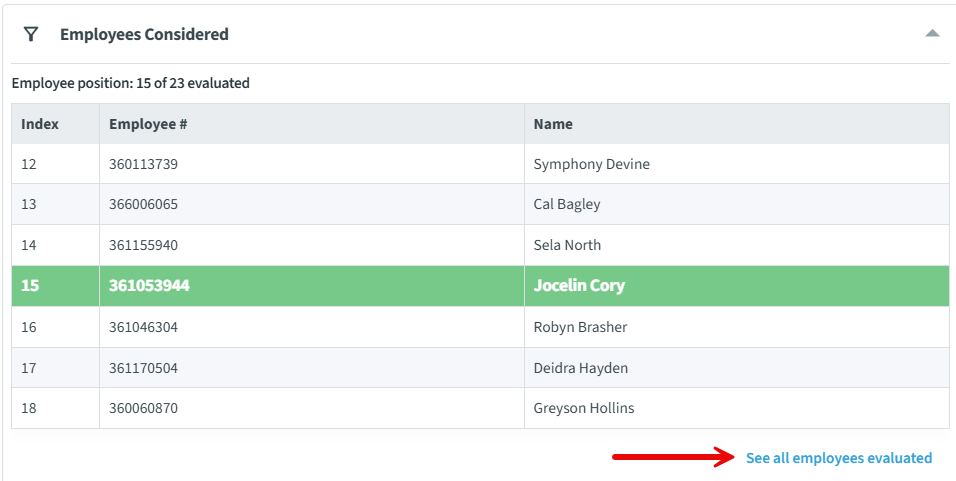The width and height of the screenshot is (956, 481).
Task: Select the Deidra Hayden row
Action: click(x=480, y=368)
